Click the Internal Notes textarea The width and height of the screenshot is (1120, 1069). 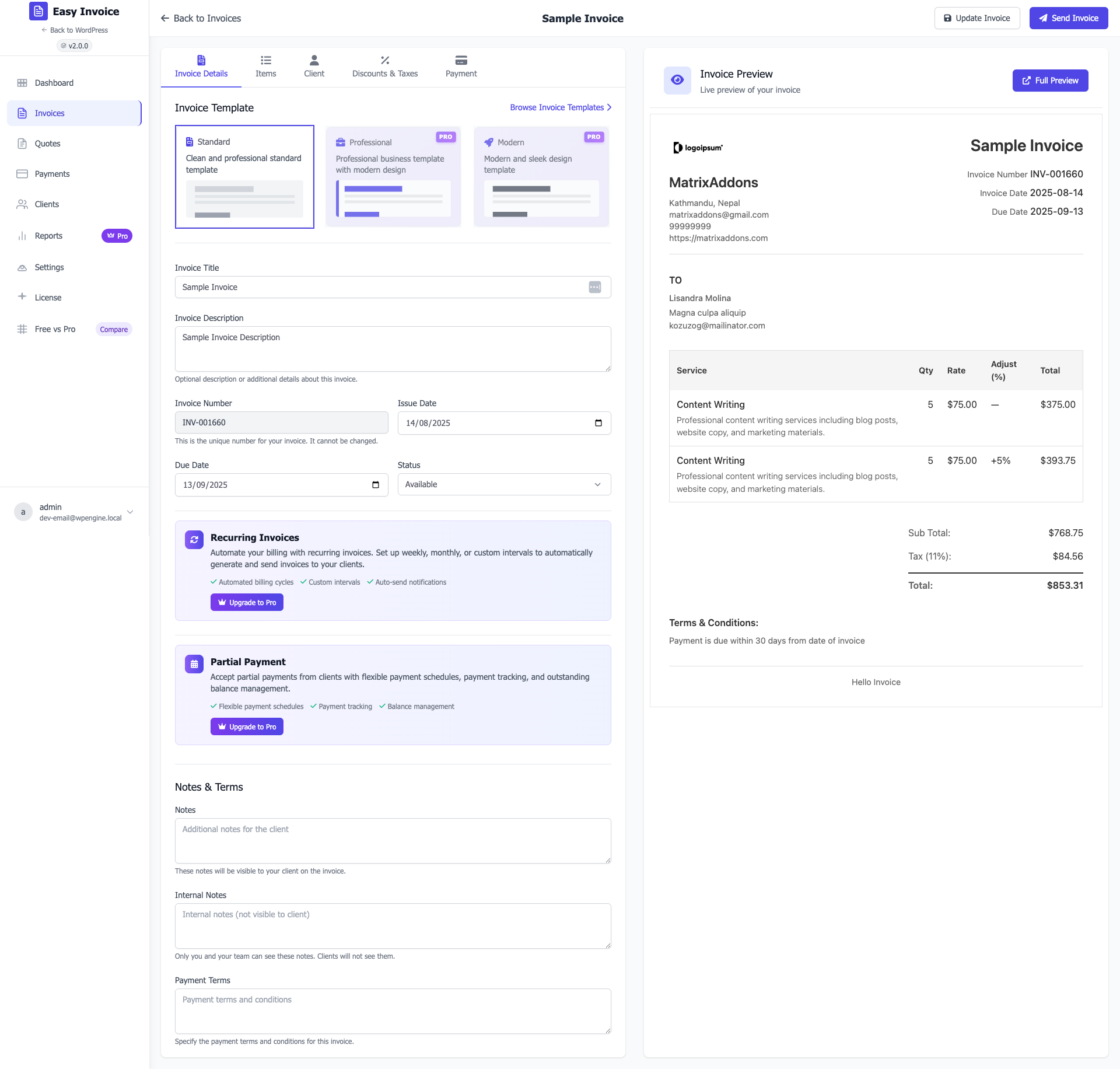pos(393,926)
